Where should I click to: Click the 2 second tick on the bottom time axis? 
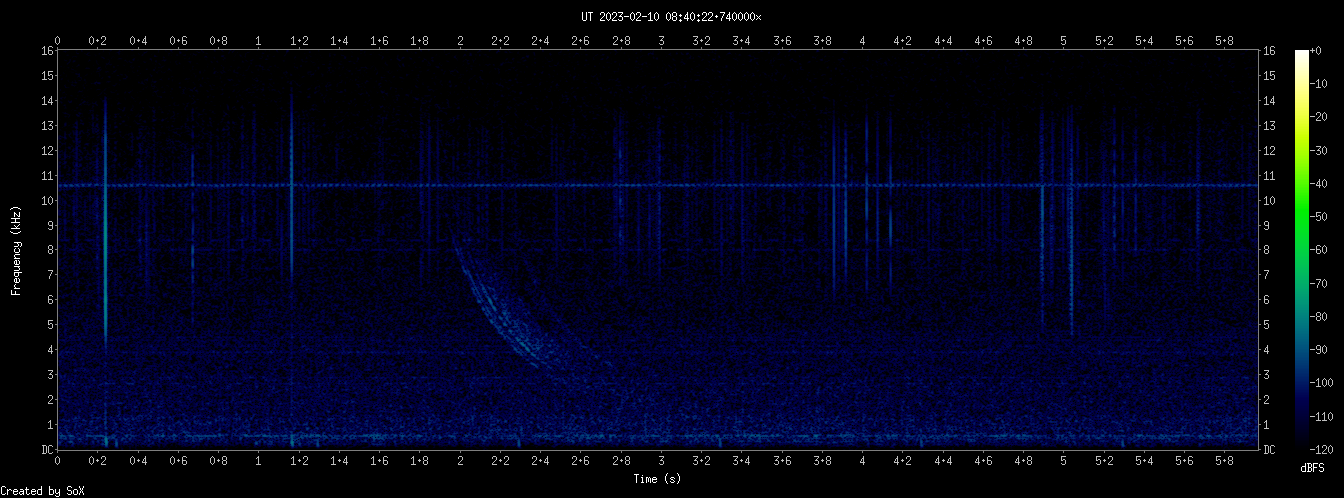click(x=460, y=461)
